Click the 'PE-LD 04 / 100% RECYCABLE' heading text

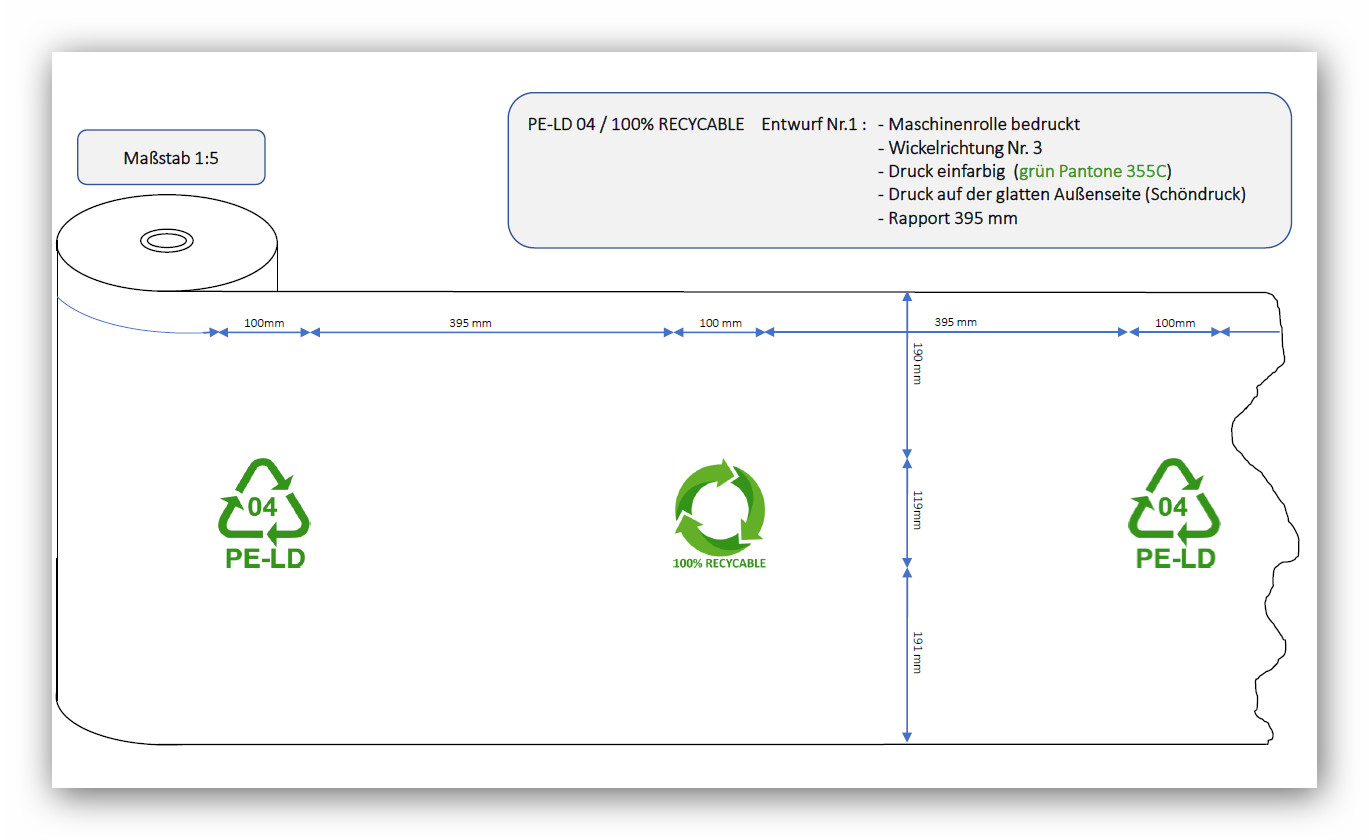click(636, 124)
